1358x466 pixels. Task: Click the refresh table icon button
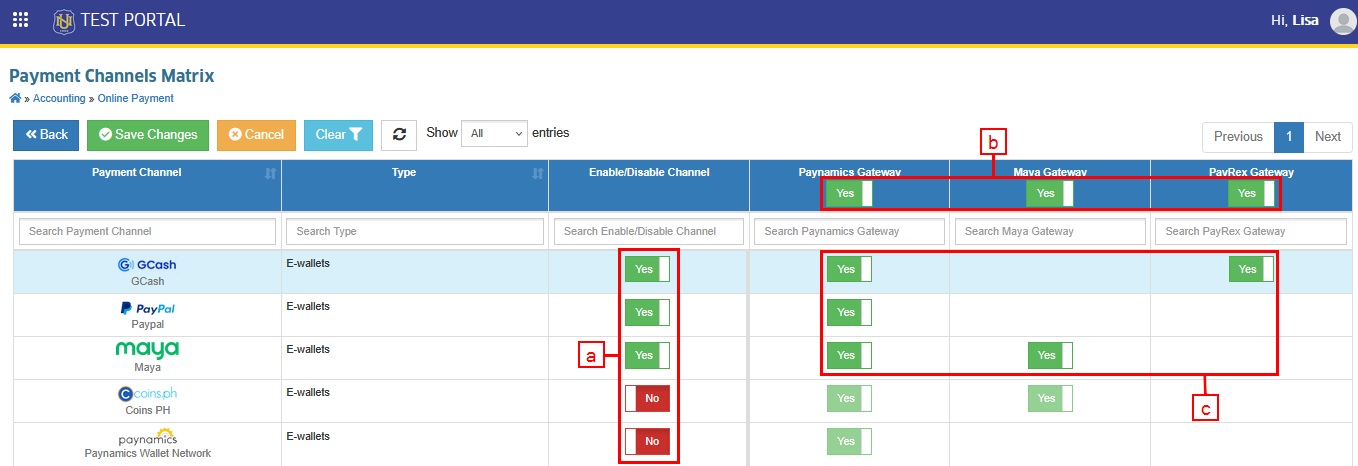pos(399,135)
